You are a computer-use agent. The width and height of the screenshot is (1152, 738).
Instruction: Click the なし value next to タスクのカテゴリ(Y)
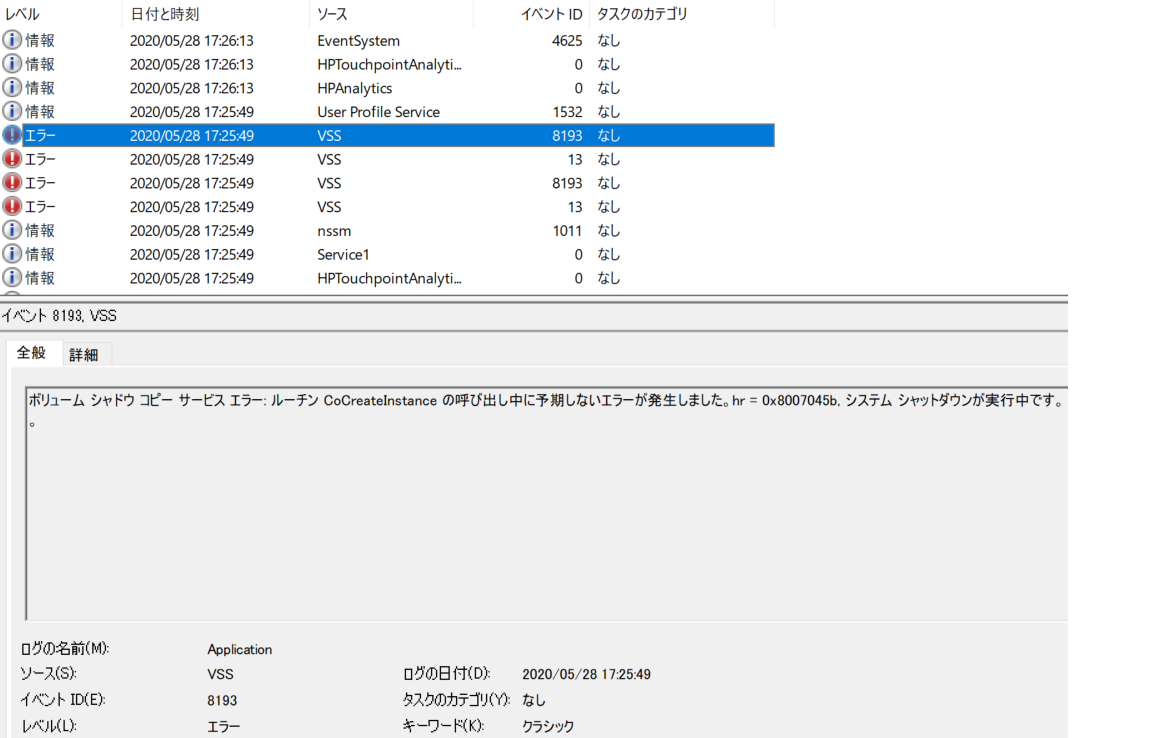533,700
